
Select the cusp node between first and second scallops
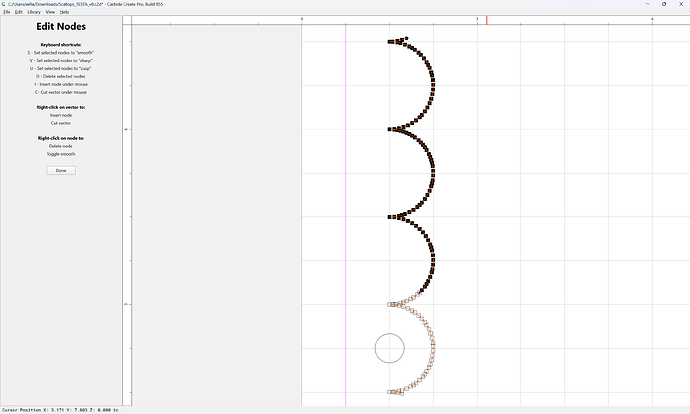[390, 129]
